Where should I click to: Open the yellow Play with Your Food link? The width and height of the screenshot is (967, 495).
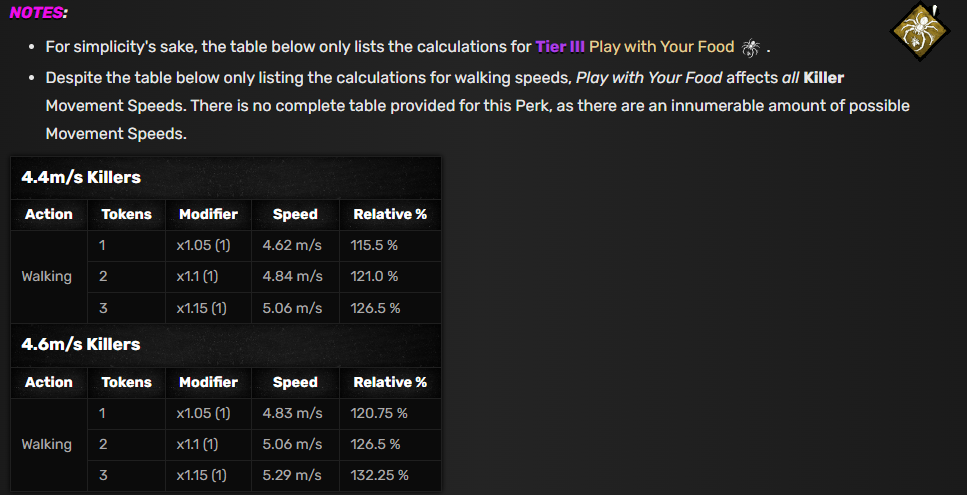pos(662,47)
